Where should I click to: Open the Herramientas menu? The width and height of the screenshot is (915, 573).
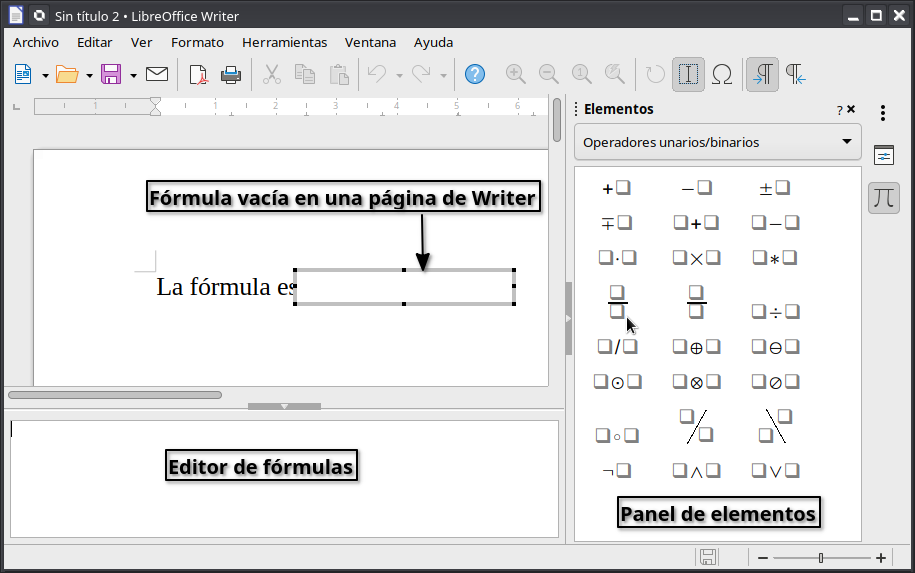285,43
